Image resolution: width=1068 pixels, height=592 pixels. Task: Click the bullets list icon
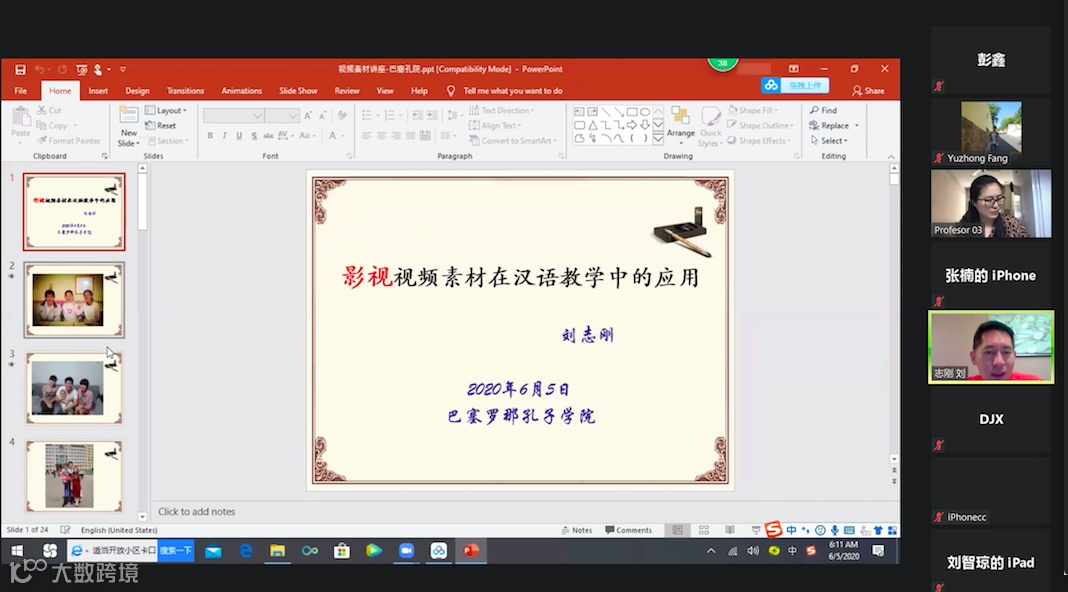pos(368,116)
